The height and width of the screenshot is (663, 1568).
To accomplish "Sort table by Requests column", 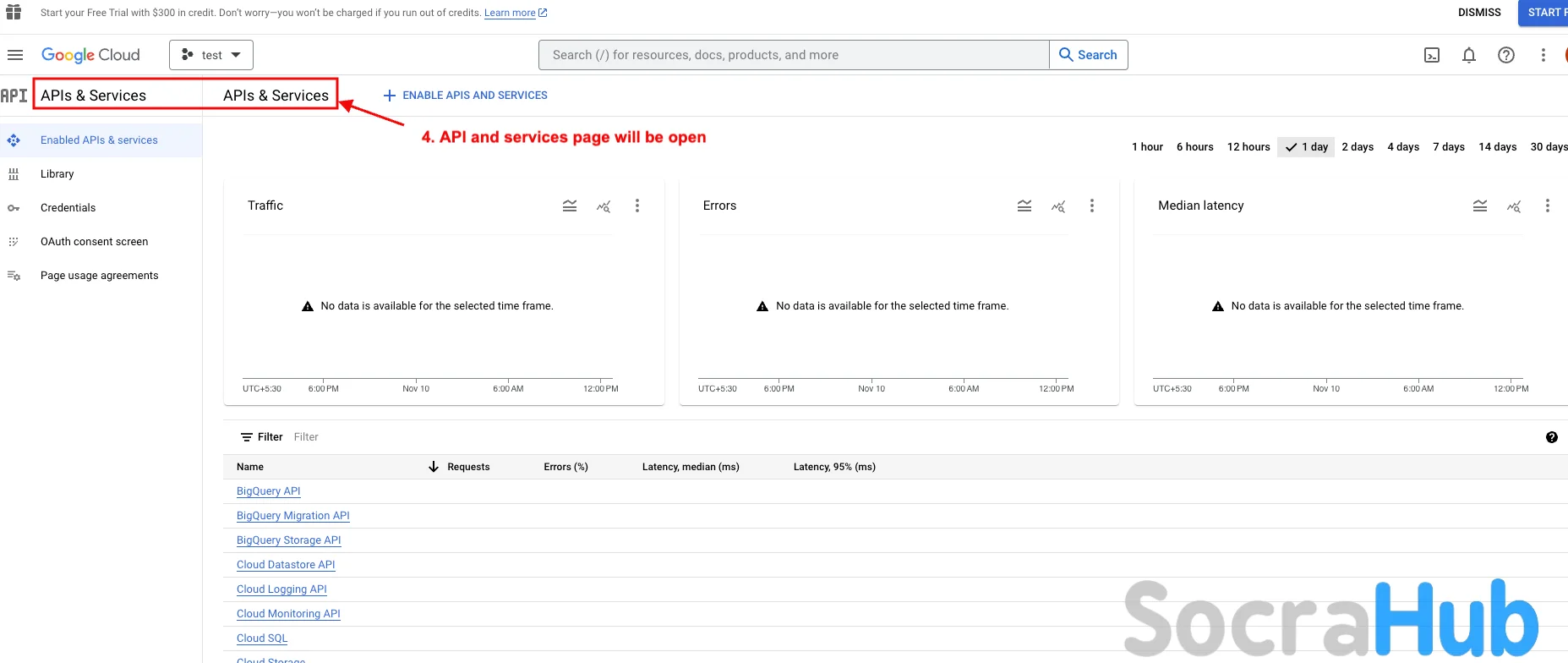I will [x=467, y=467].
